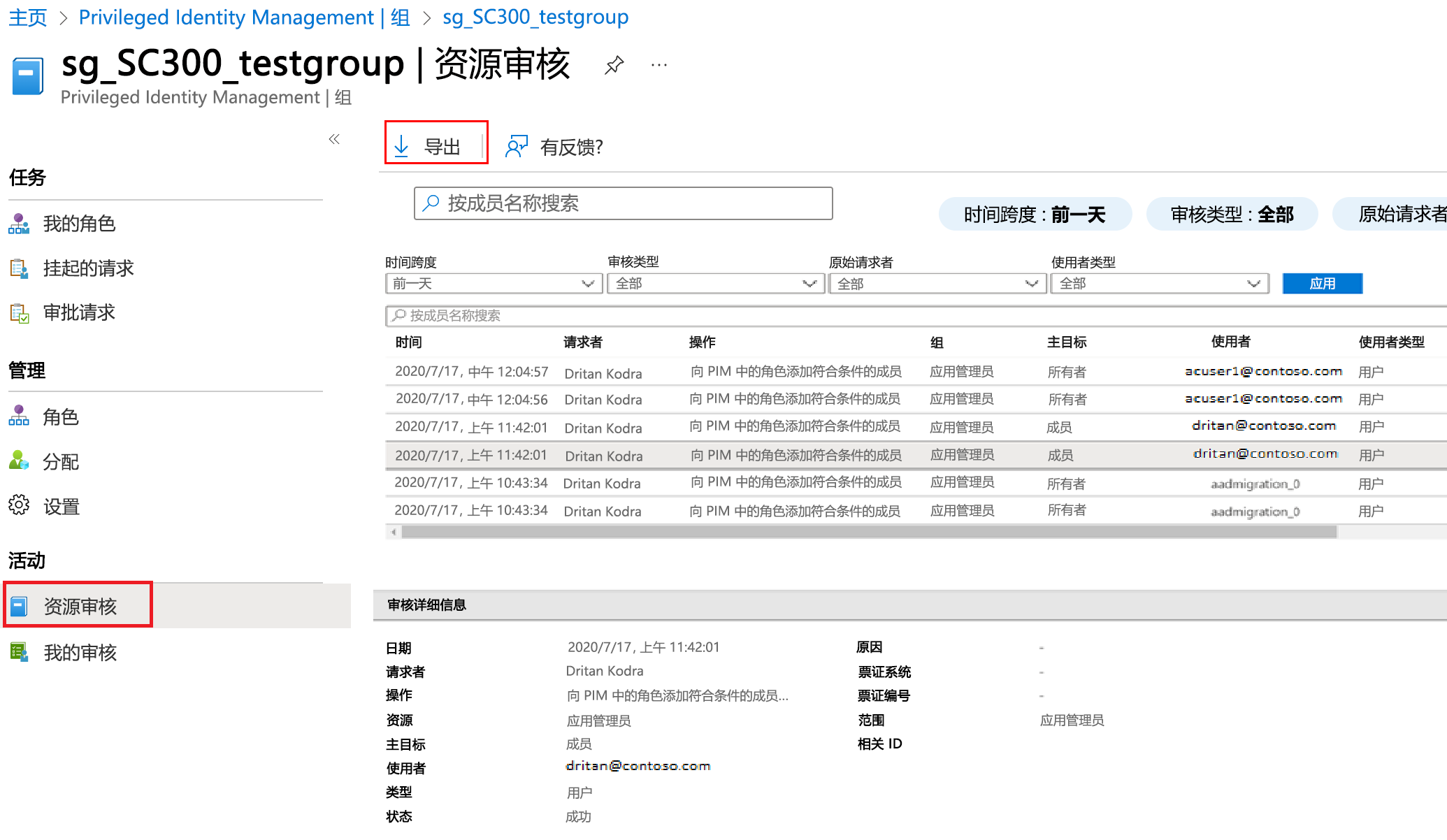
Task: Click the 分配 assignments icon
Action: coord(19,461)
